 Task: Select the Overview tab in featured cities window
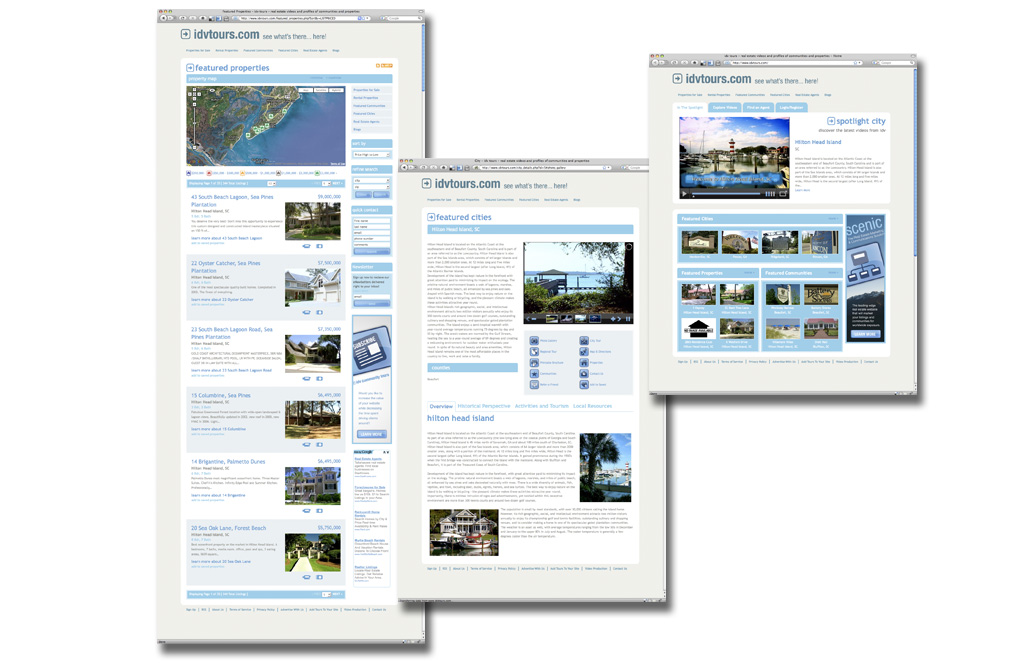441,406
